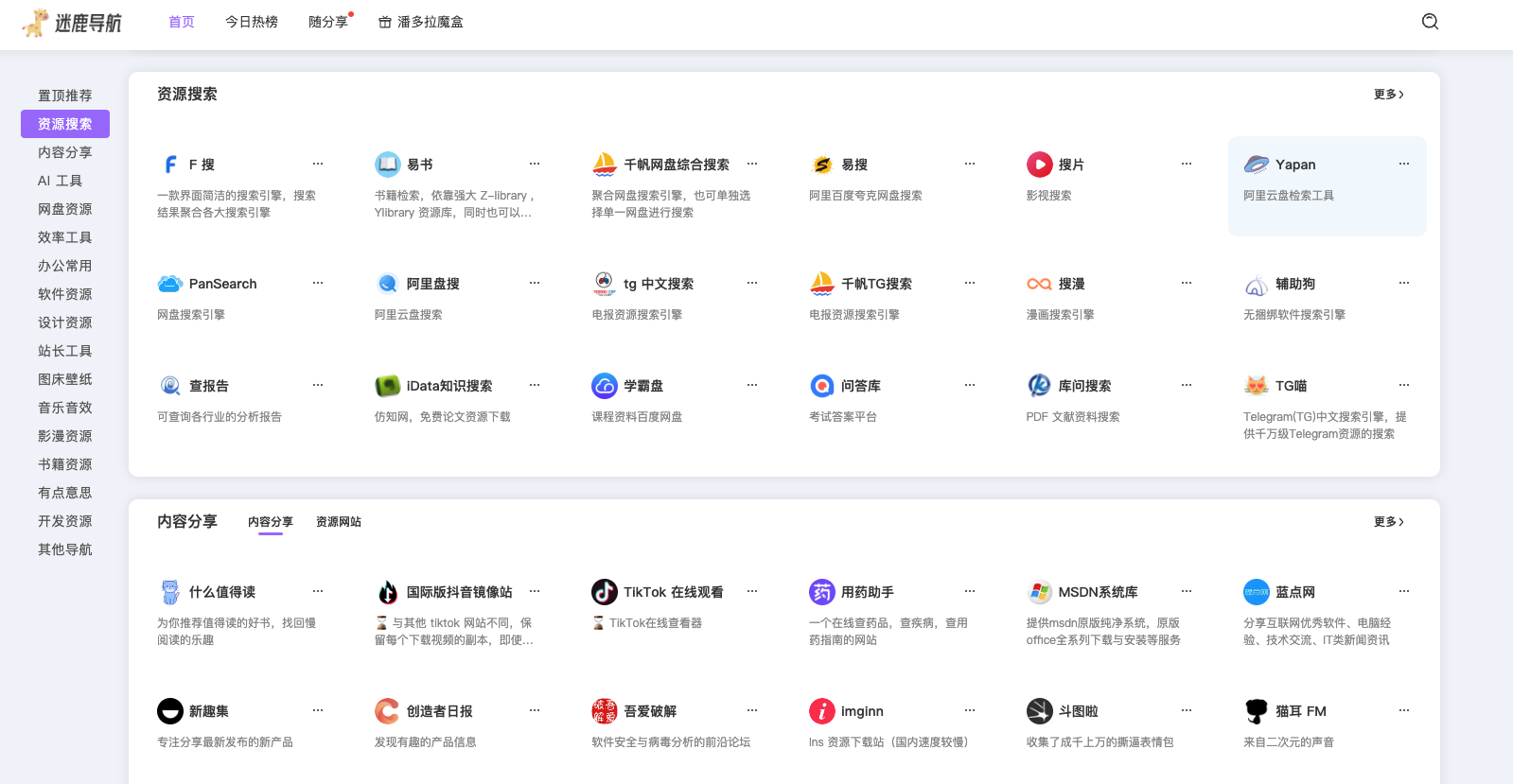
Task: Click the 学霸盘 cloud icon
Action: click(x=605, y=386)
